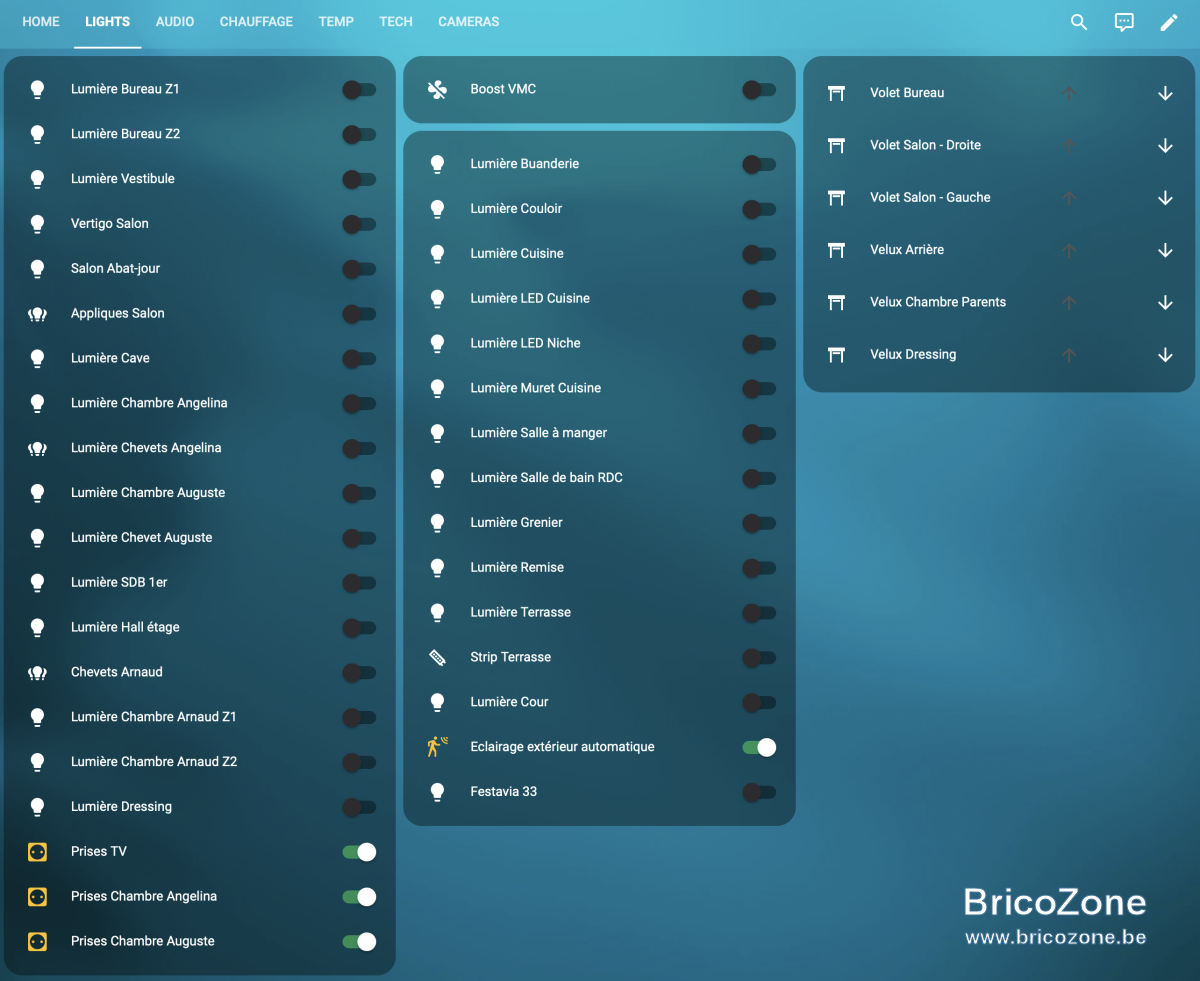This screenshot has width=1200, height=981.
Task: Click the shutter icon for Volet Bureau
Action: tap(837, 93)
